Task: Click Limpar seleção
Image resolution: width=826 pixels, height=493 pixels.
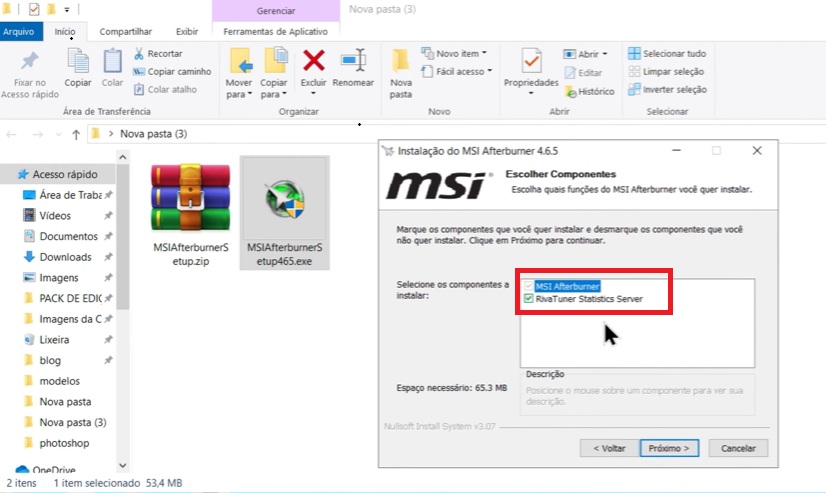Action: point(666,71)
